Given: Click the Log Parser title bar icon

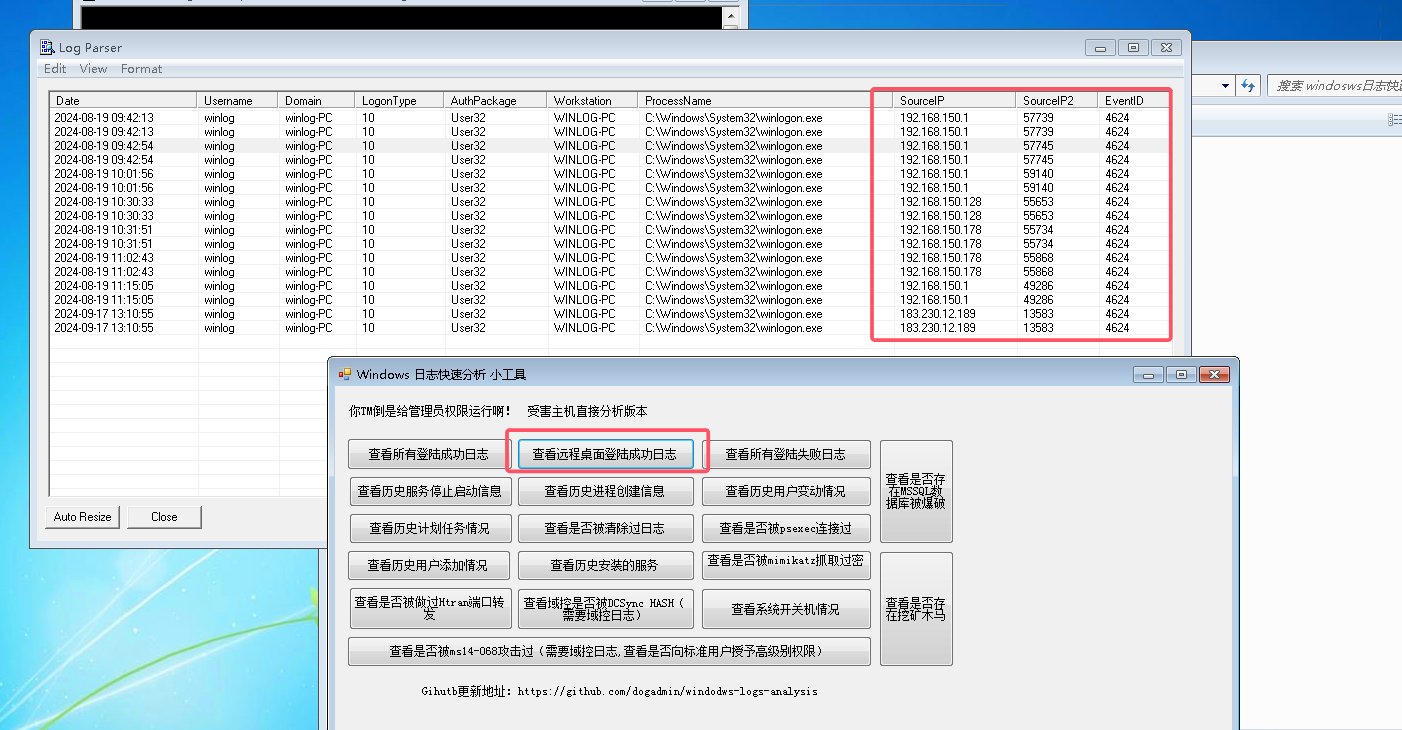Looking at the screenshot, I should pos(47,47).
